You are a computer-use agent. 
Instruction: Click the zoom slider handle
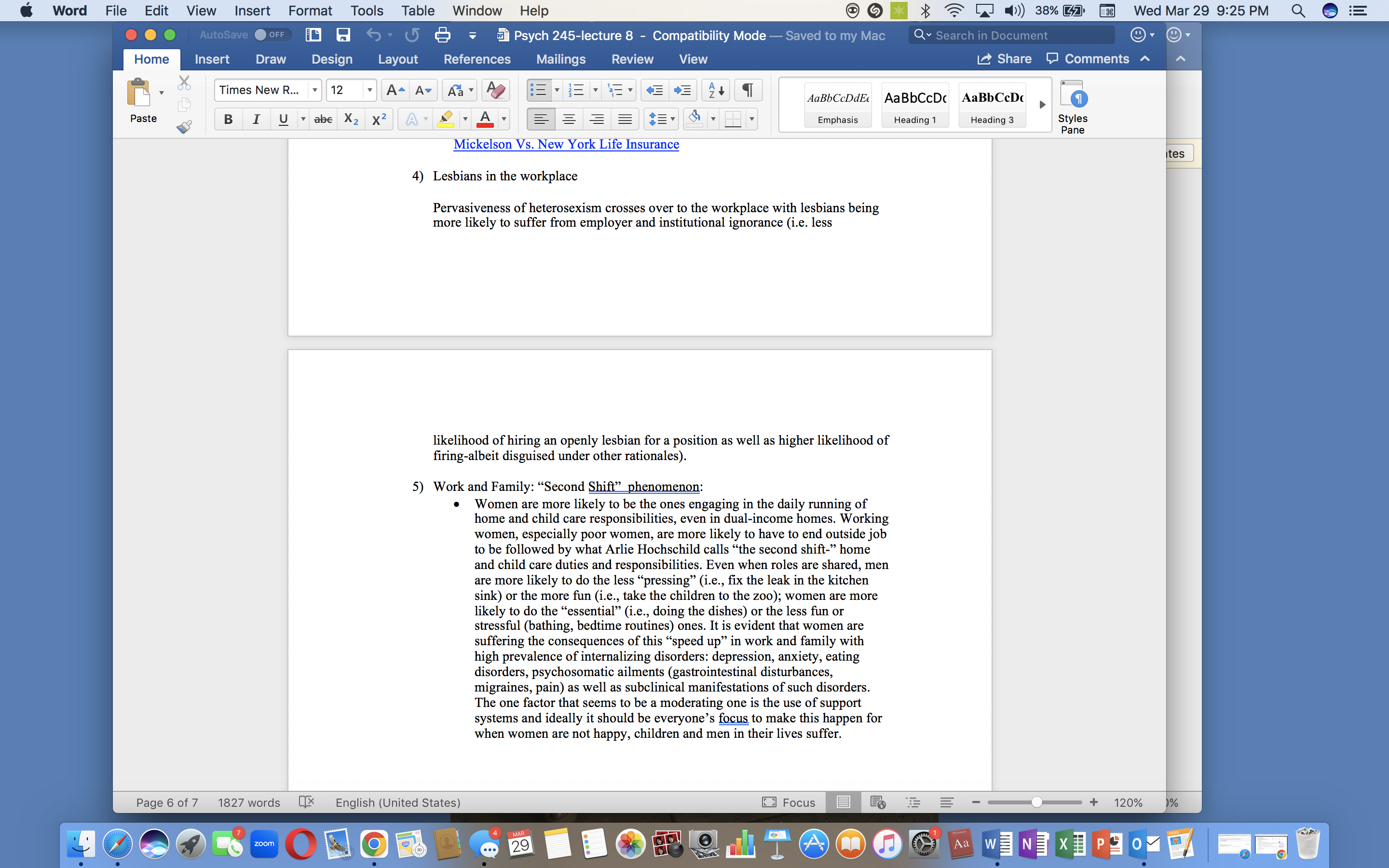tap(1036, 802)
